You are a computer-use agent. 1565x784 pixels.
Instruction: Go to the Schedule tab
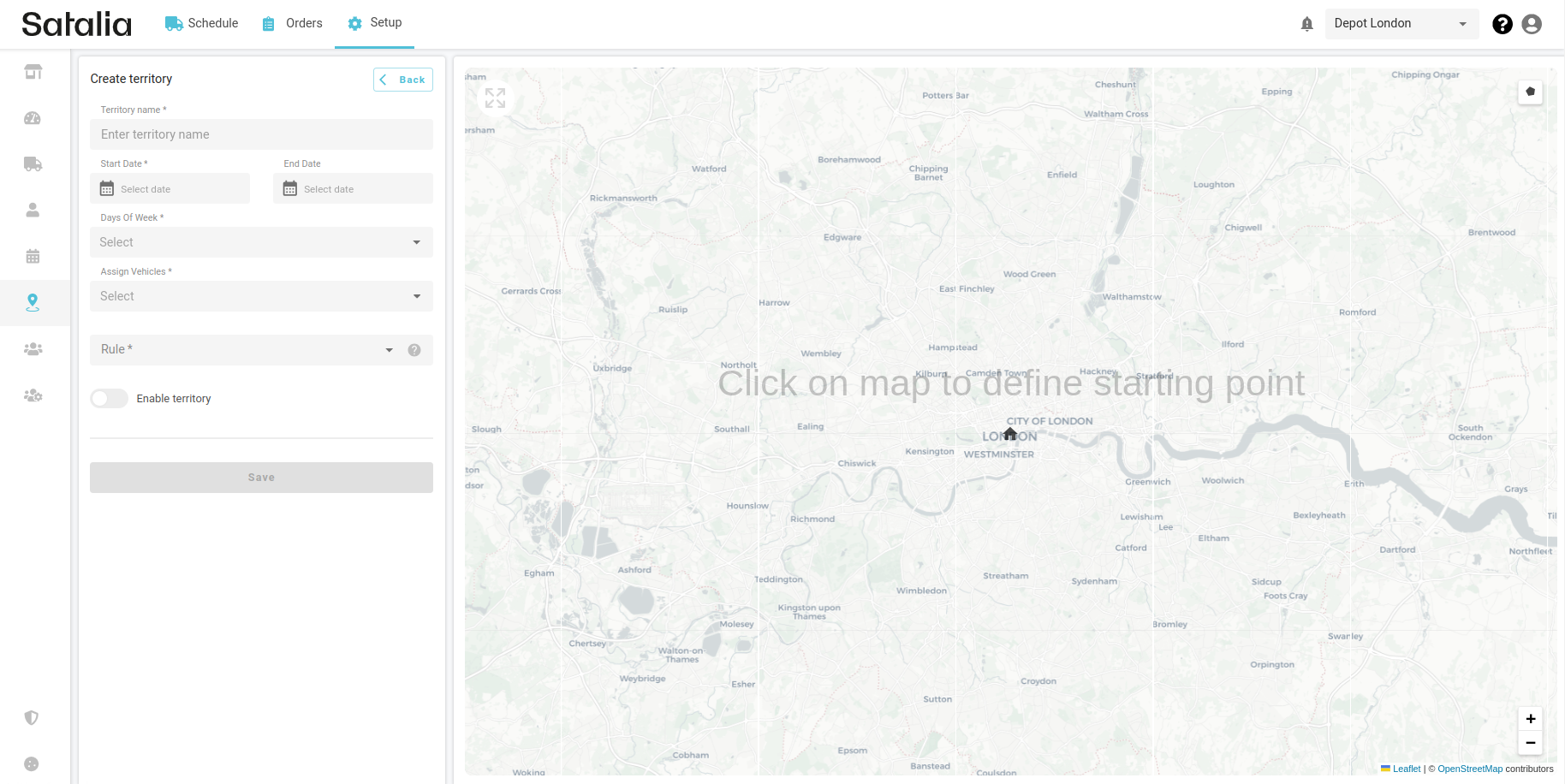[x=202, y=23]
